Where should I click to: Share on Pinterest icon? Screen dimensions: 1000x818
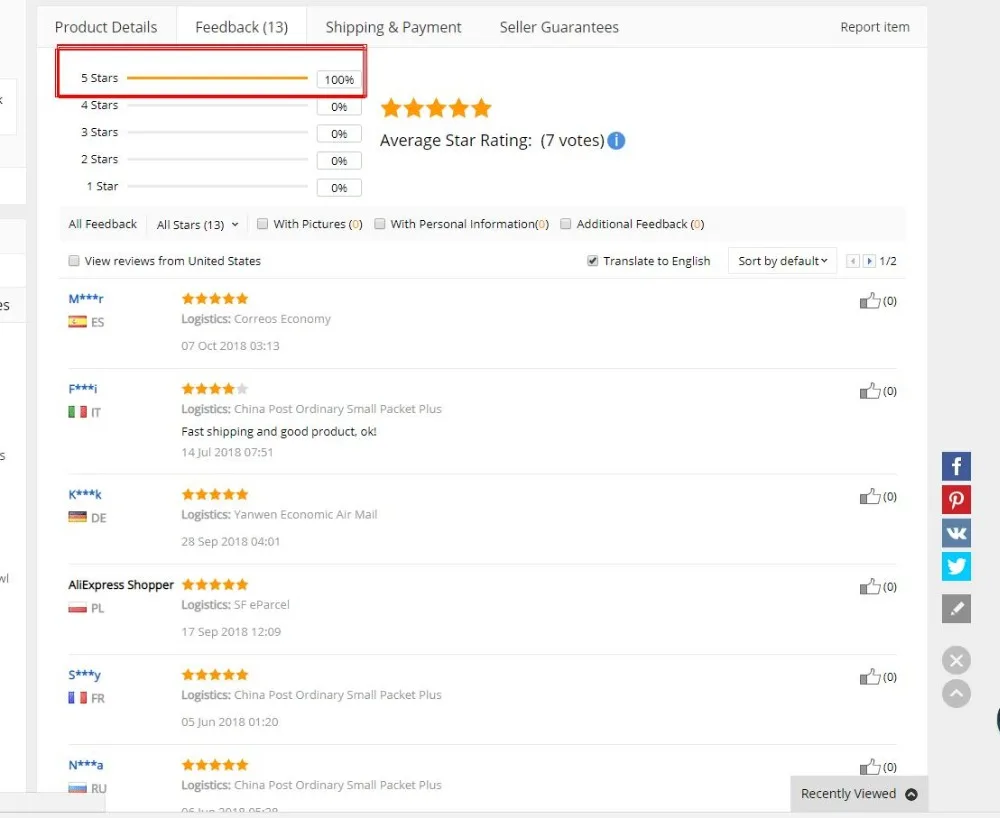point(956,499)
